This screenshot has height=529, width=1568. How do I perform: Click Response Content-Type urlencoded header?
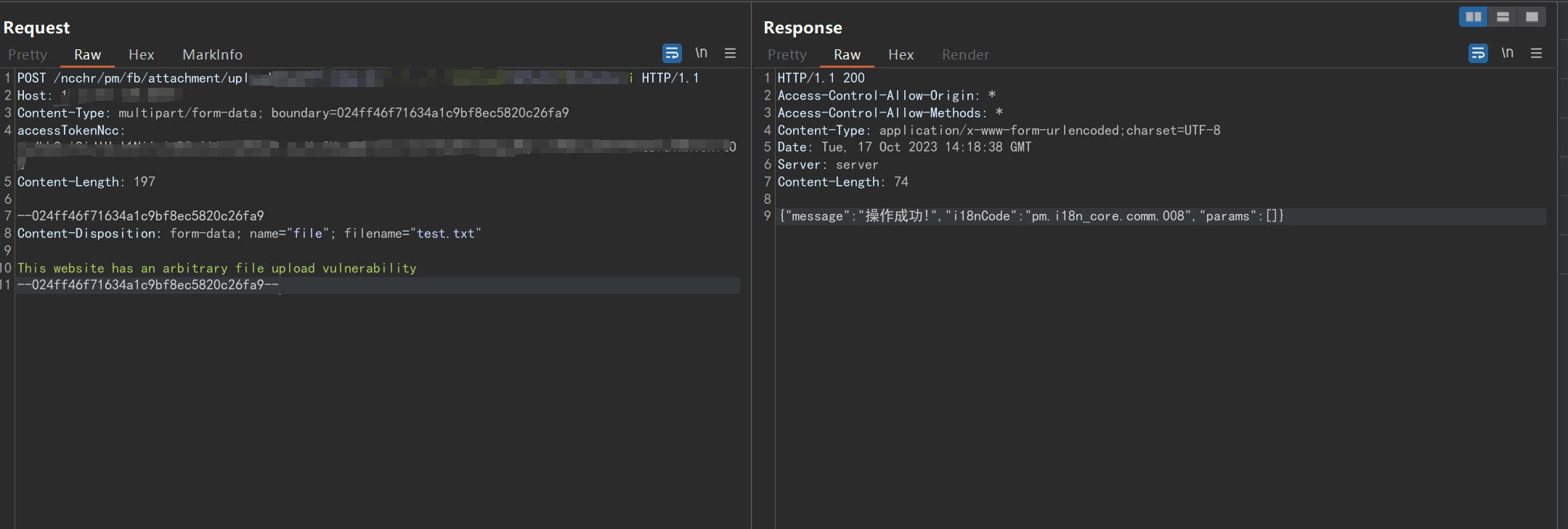[x=999, y=130]
